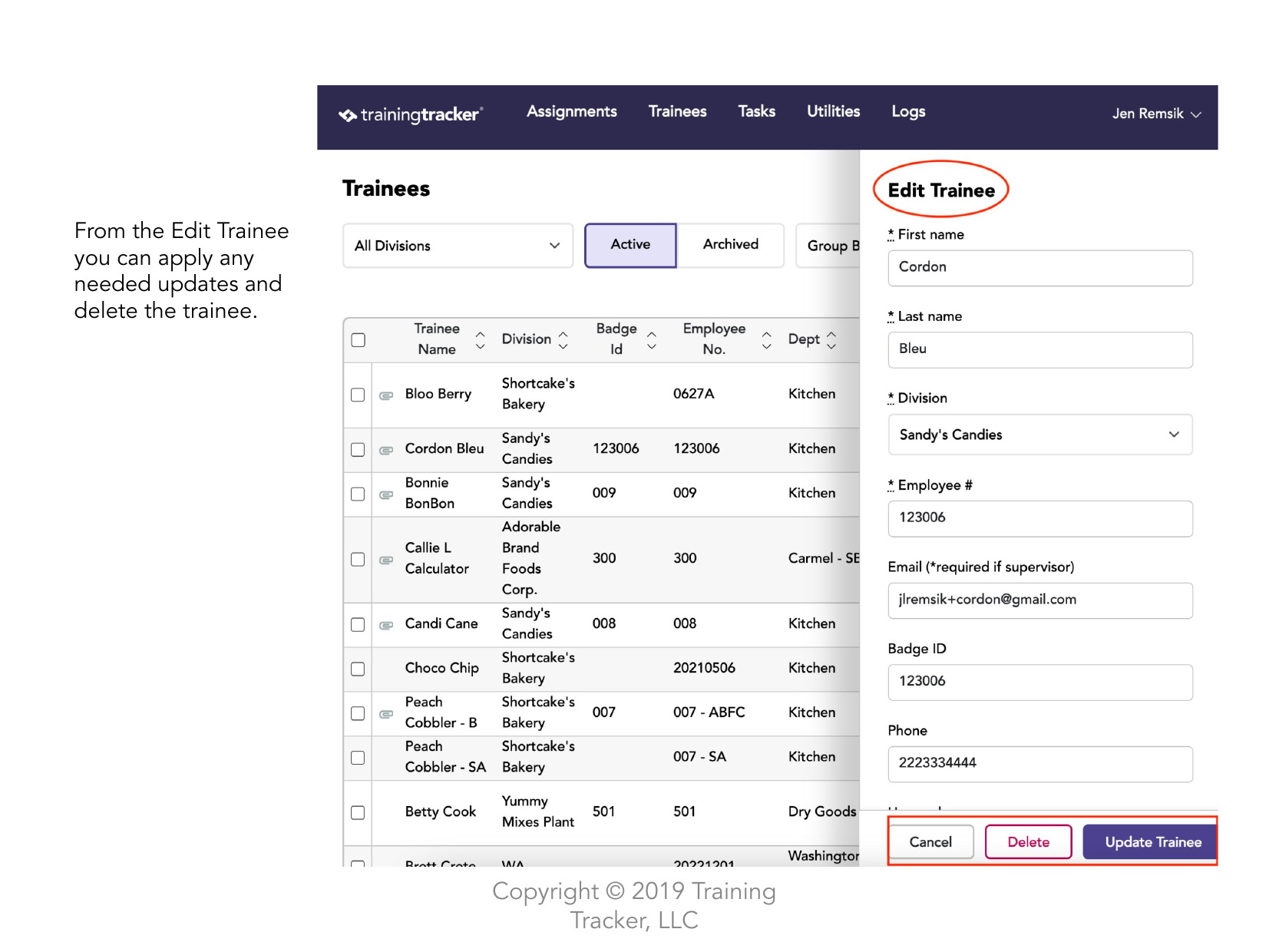
Task: Click the Edit Trainee panel heading
Action: click(x=941, y=190)
